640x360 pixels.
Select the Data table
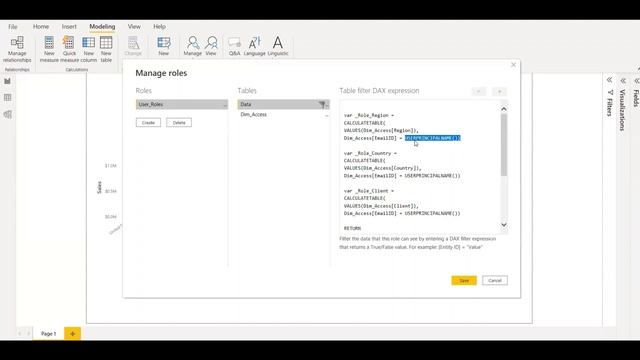pos(283,104)
